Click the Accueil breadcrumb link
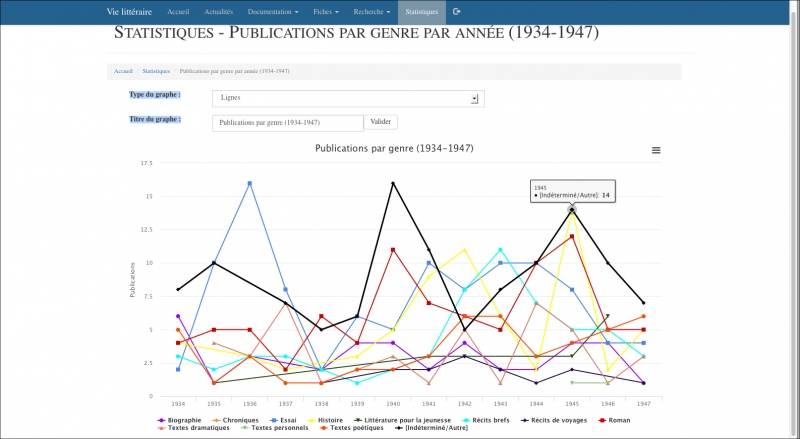 [123, 72]
